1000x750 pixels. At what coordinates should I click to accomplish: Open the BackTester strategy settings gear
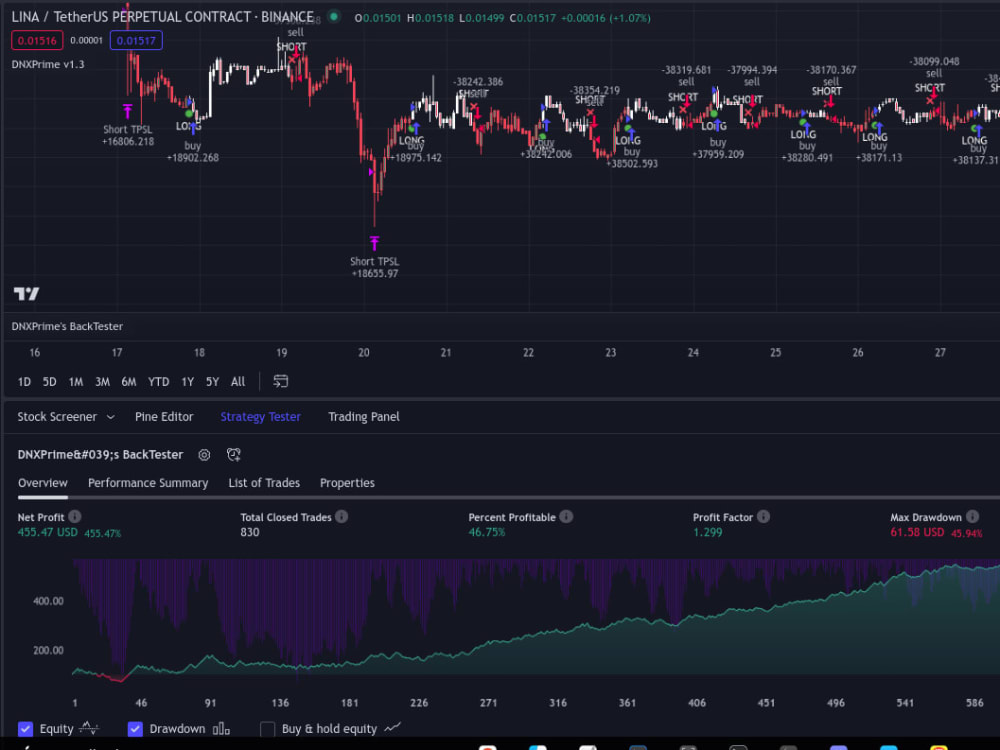204,455
